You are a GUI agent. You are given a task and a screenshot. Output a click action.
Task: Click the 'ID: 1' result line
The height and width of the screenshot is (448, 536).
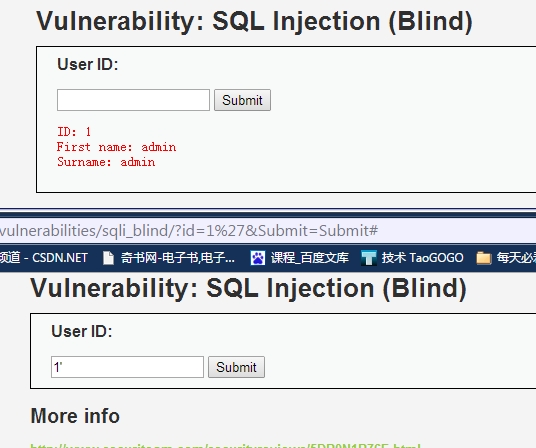click(74, 132)
